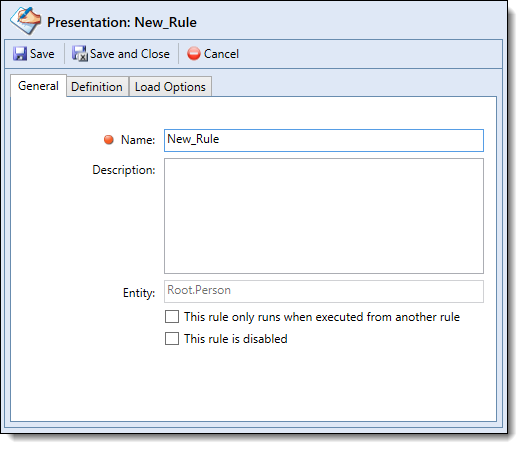Switch to the General tab
The image size is (523, 449).
(38, 86)
